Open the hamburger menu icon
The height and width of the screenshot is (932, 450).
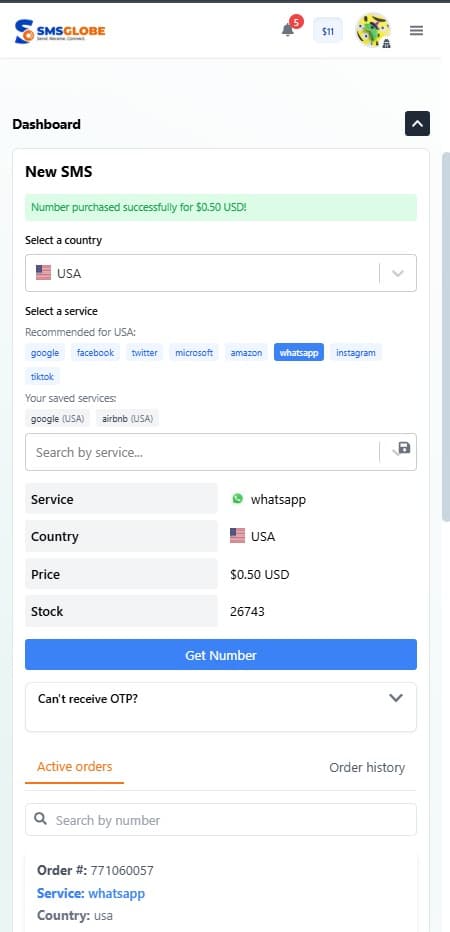(416, 30)
